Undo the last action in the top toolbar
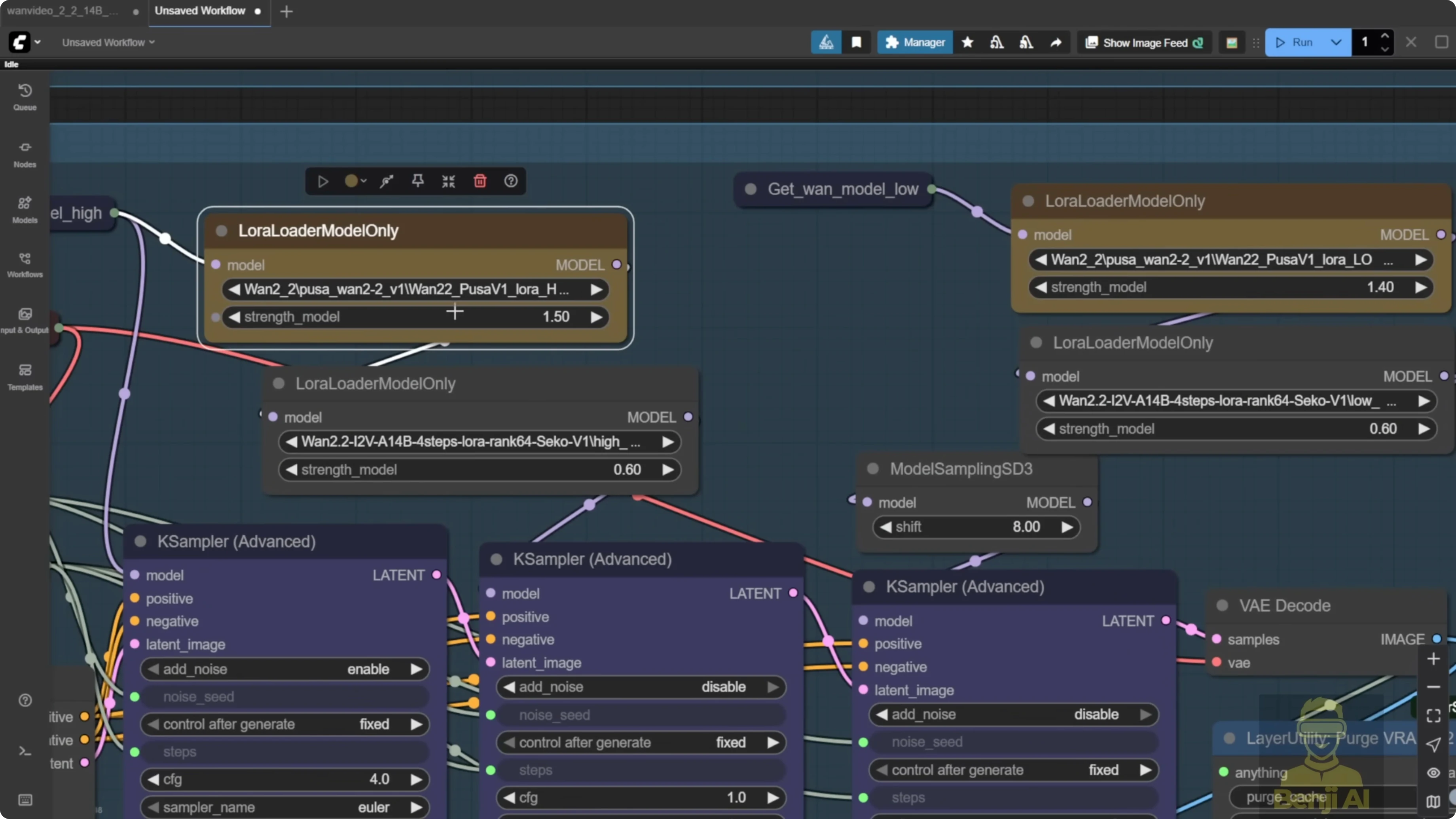The width and height of the screenshot is (1456, 819). pyautogui.click(x=997, y=42)
